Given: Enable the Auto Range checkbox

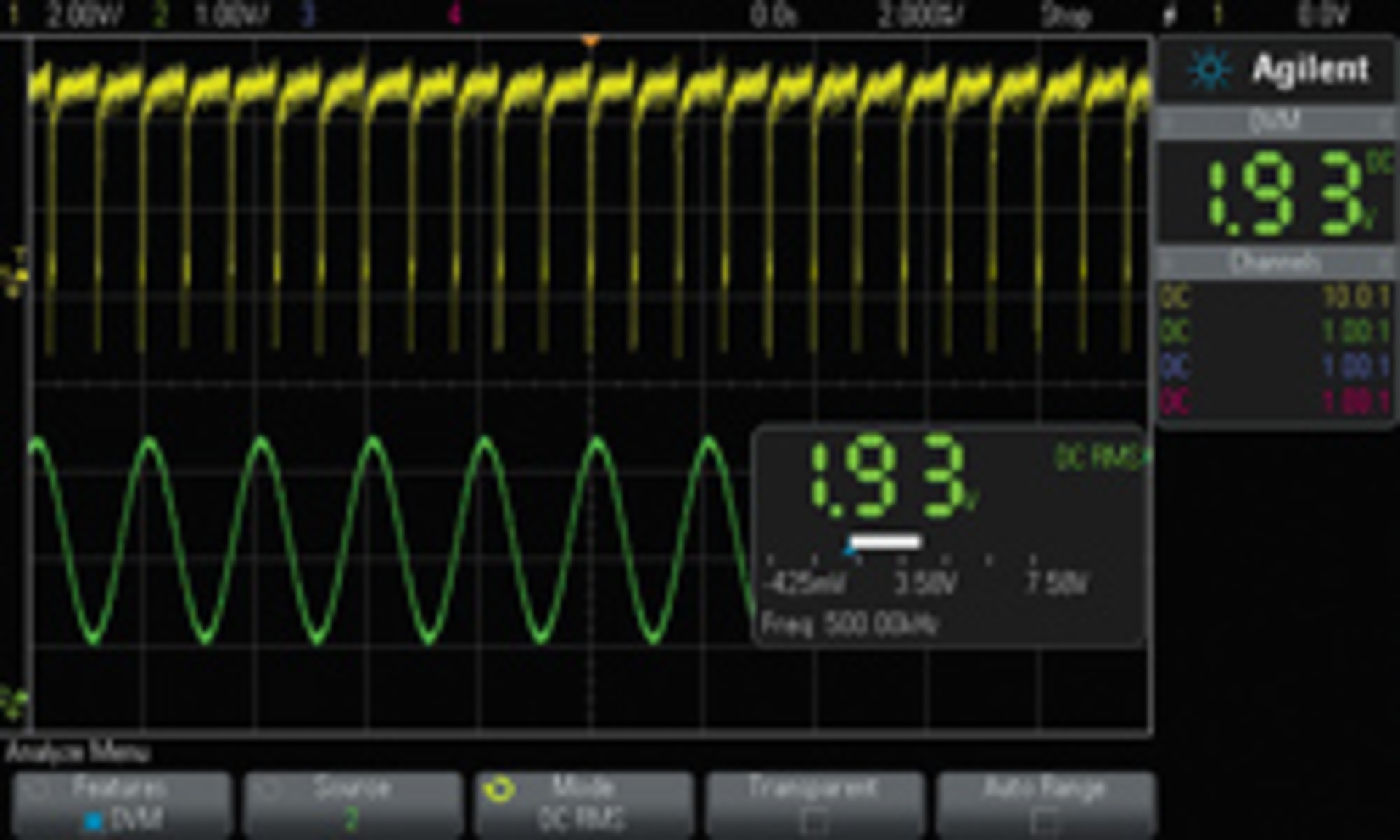Looking at the screenshot, I should click(1044, 822).
